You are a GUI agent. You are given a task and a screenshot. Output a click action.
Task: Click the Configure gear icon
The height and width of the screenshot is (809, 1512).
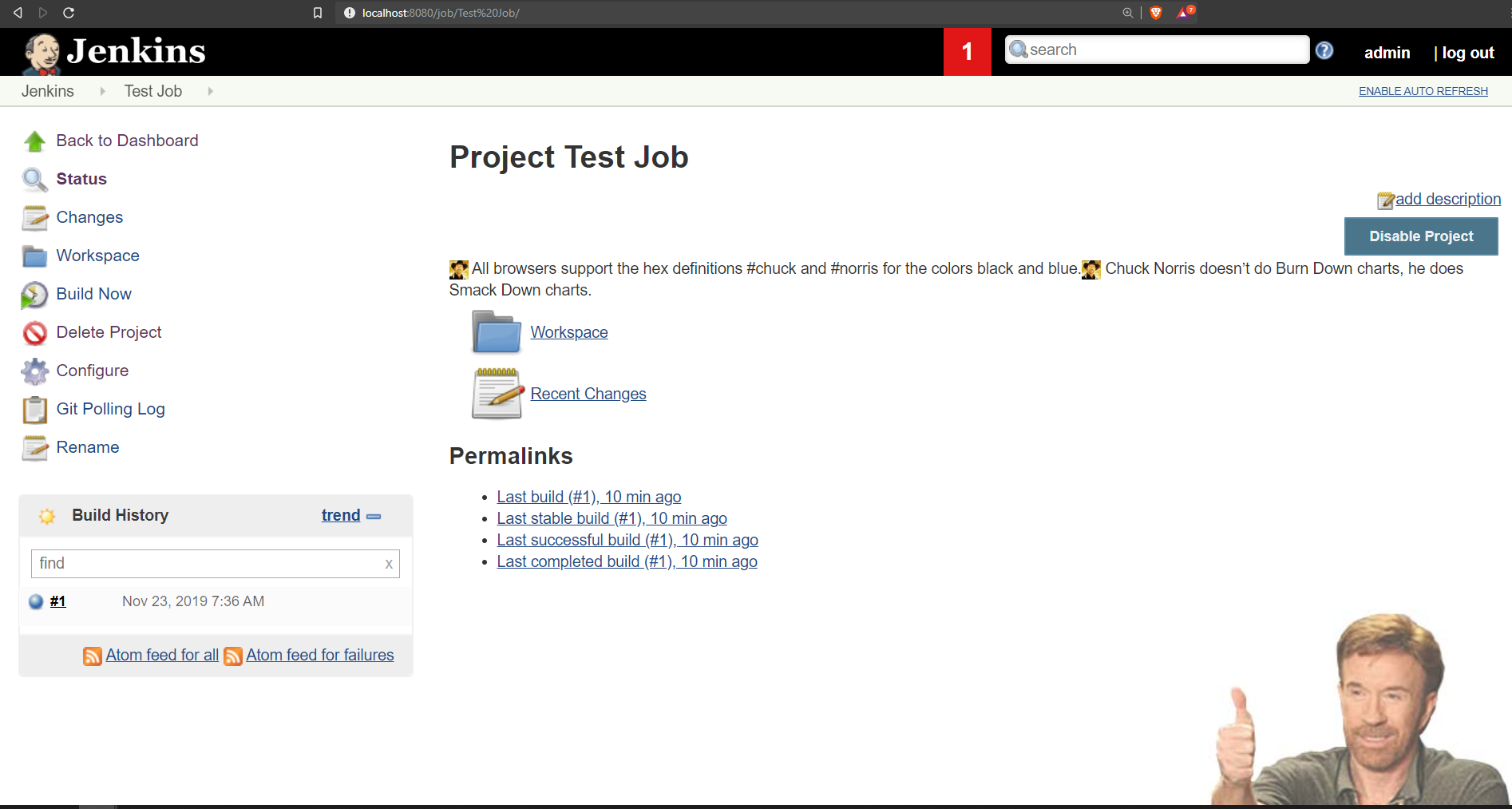34,371
